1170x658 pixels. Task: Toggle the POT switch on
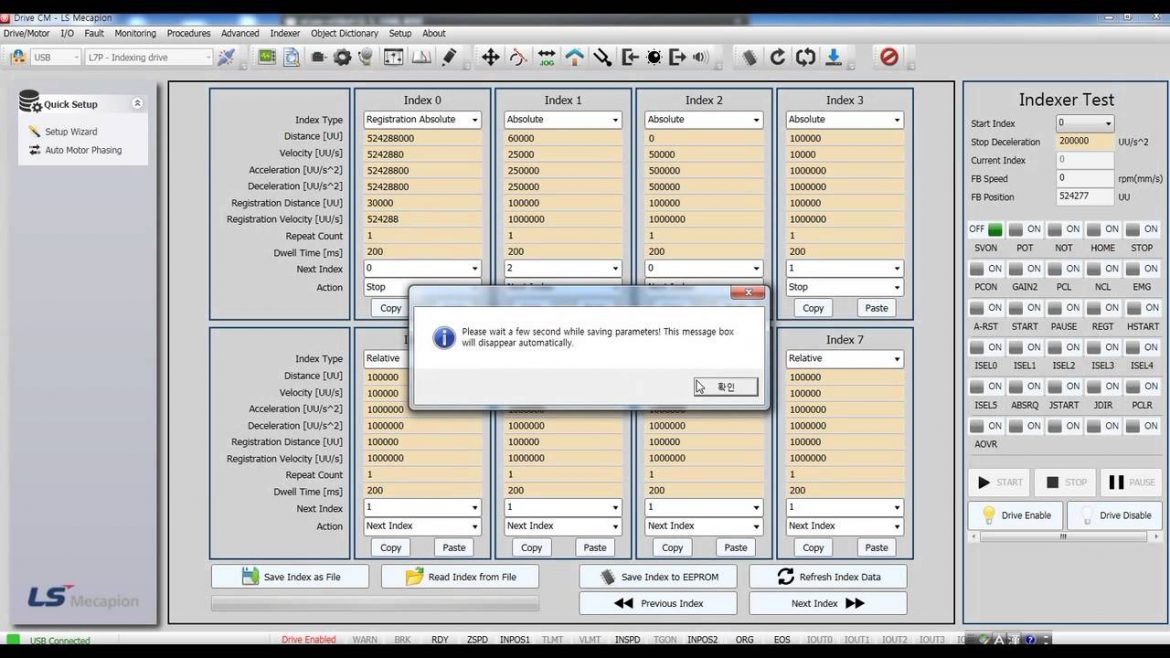[x=1024, y=229]
